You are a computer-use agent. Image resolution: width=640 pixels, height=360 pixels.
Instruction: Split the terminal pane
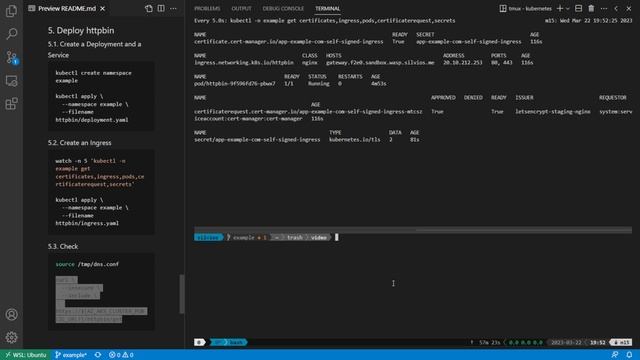[x=578, y=9]
